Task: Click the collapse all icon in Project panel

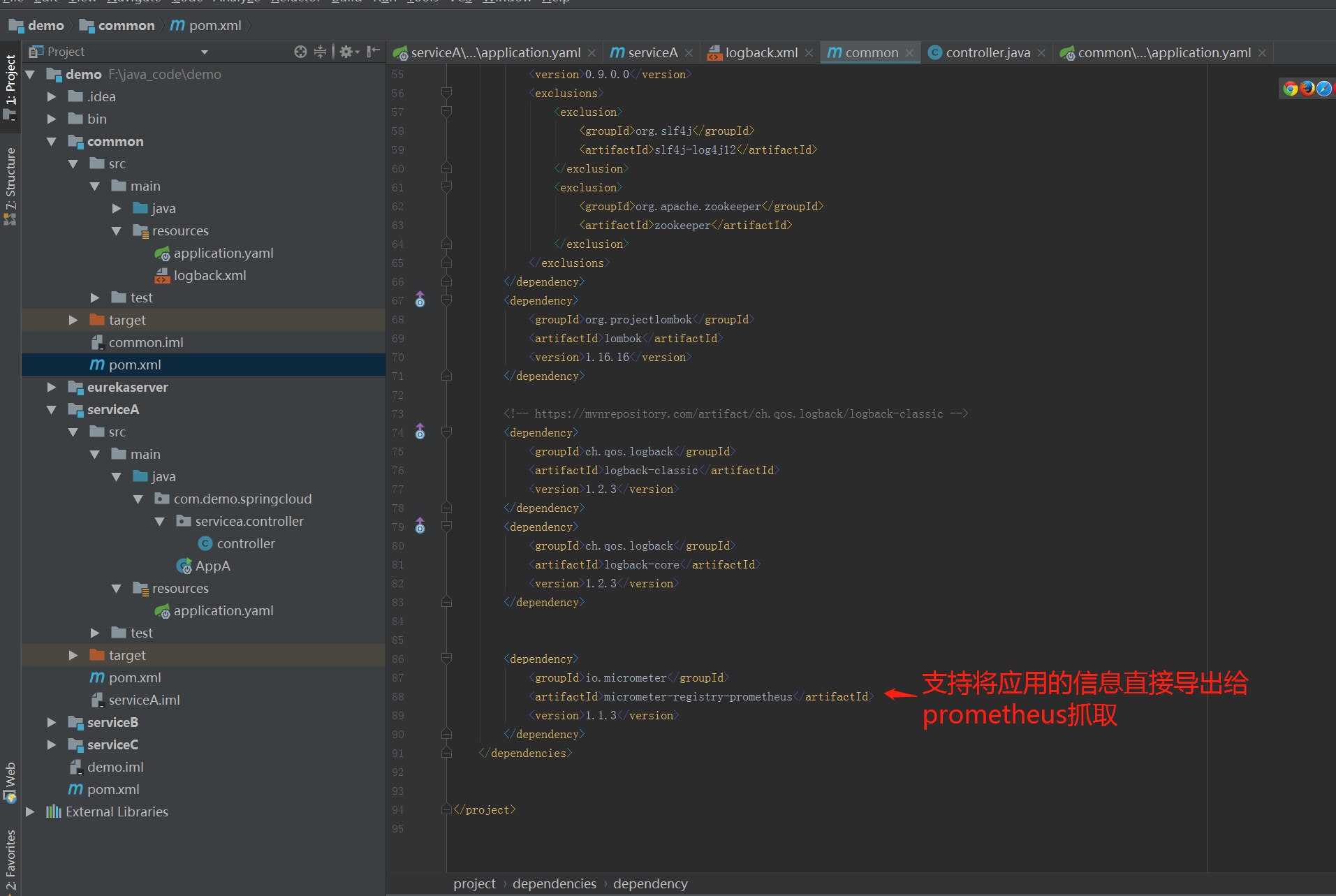Action: tap(320, 52)
